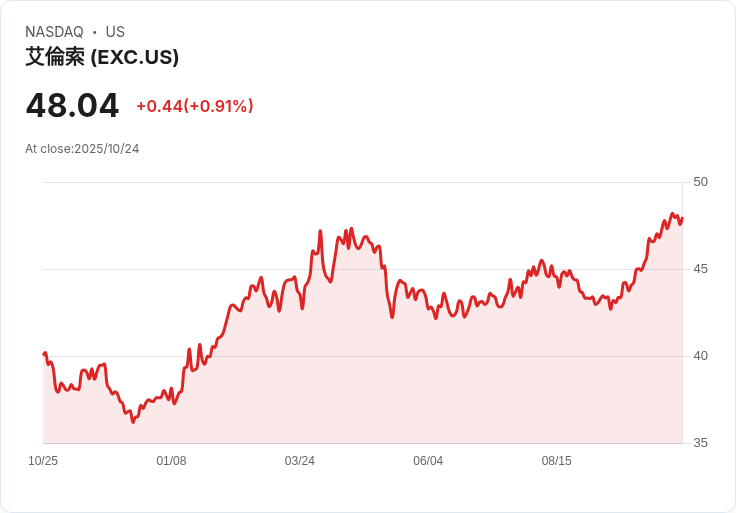Click the 10/25 date axis label
The height and width of the screenshot is (513, 736).
(x=43, y=461)
